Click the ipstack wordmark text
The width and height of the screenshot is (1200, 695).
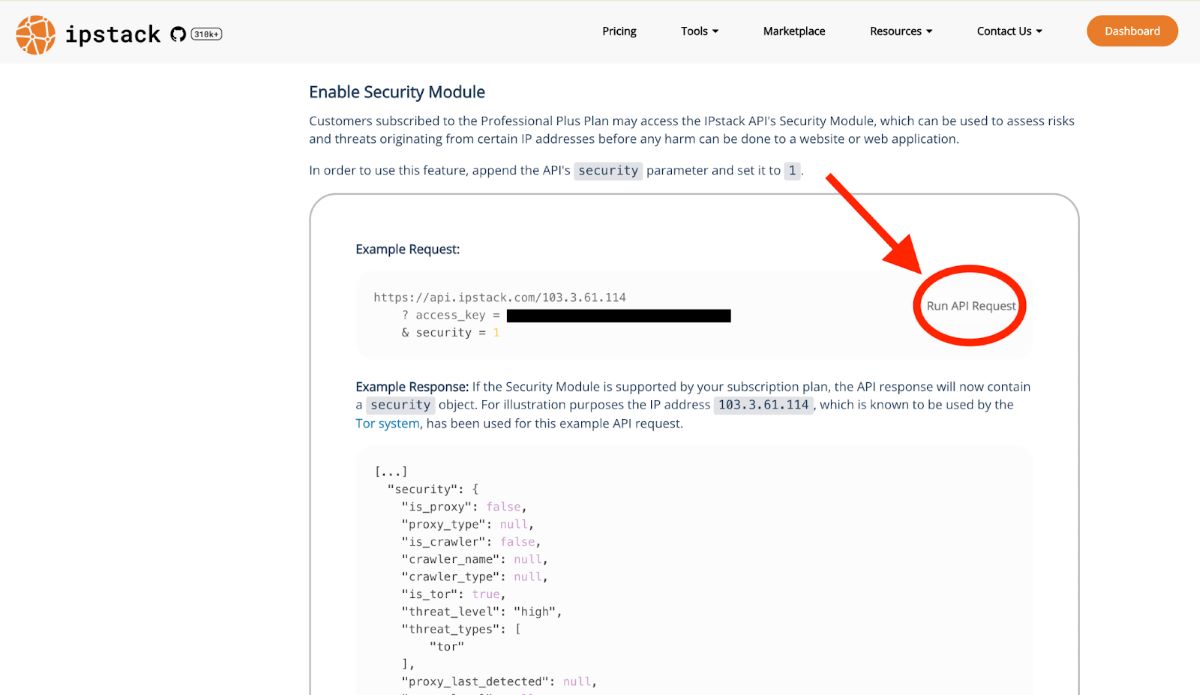pos(112,34)
